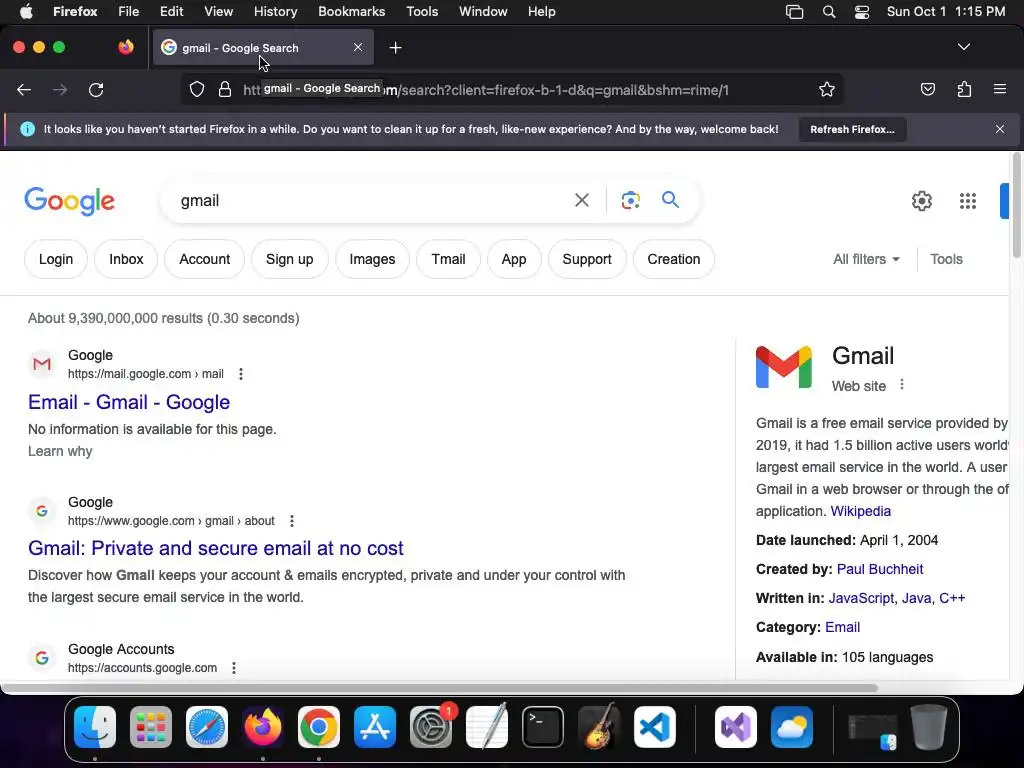Select the Tmail filter chip
Image resolution: width=1024 pixels, height=768 pixels.
pos(448,259)
